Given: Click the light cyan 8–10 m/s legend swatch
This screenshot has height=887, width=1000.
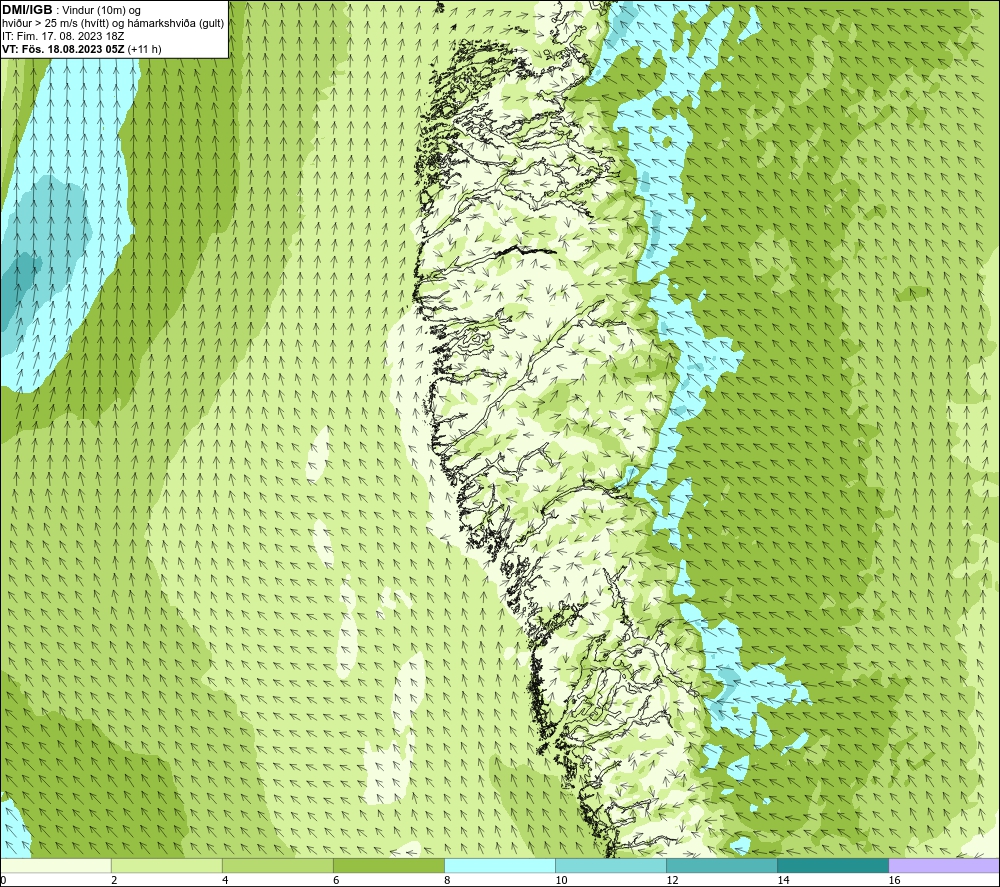Looking at the screenshot, I should coord(500,865).
